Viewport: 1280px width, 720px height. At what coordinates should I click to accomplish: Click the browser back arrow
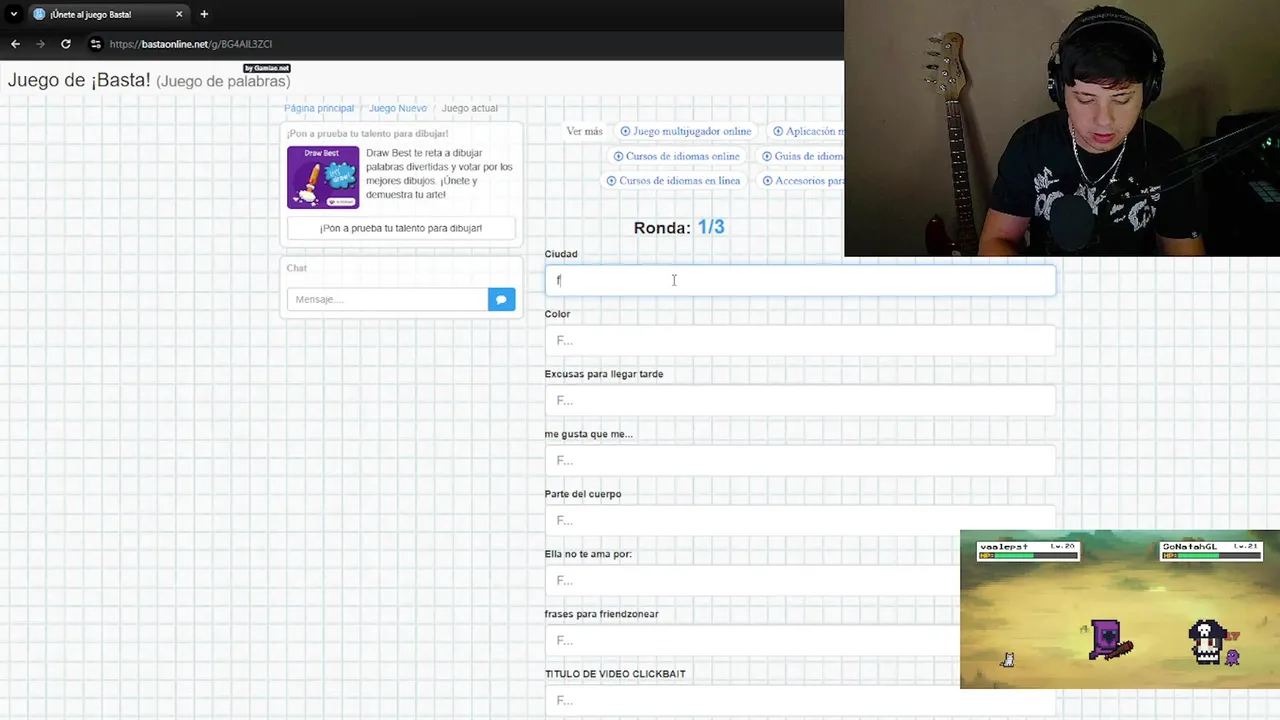(15, 44)
